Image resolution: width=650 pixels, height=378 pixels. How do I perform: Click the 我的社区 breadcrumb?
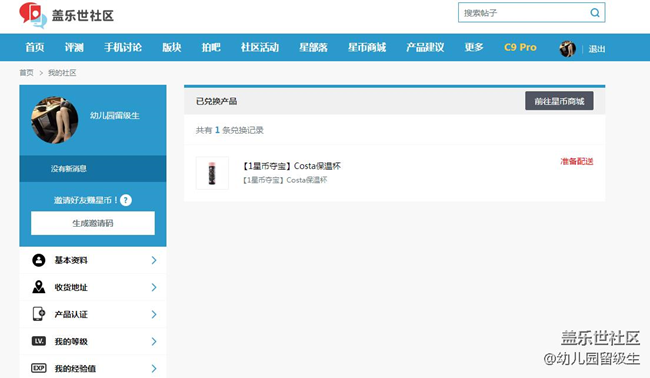click(62, 73)
